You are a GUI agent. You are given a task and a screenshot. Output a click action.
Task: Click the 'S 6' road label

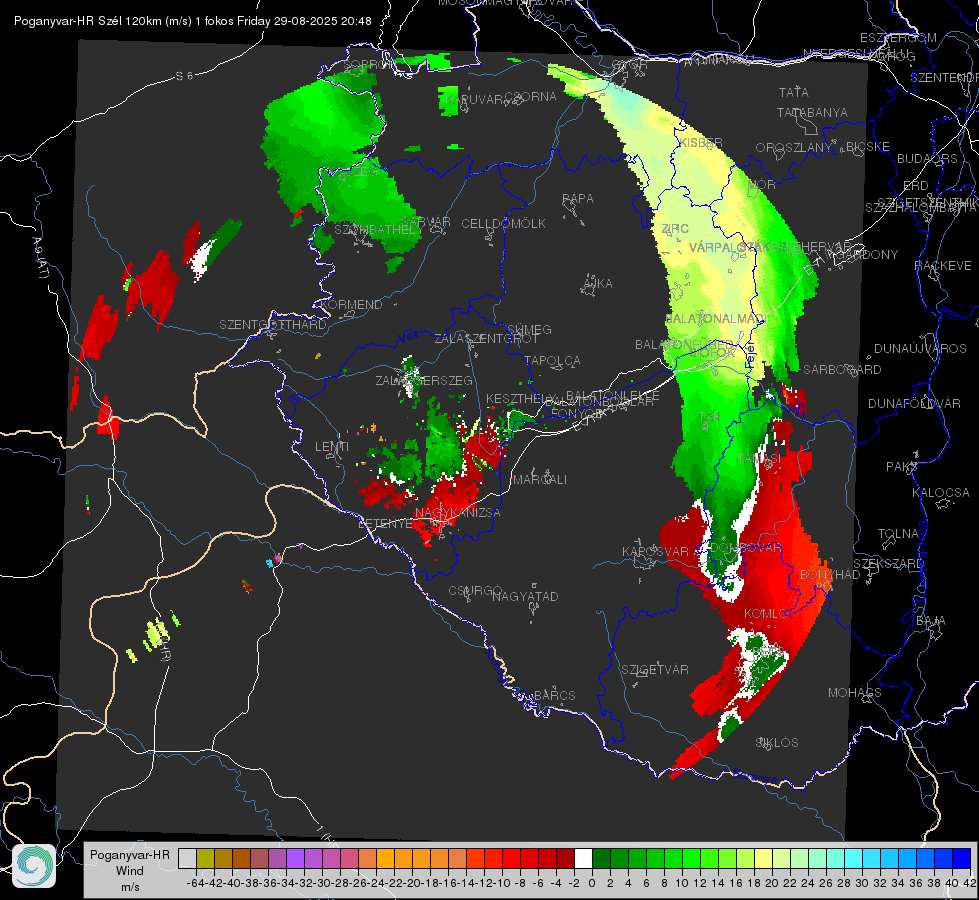pyautogui.click(x=184, y=76)
